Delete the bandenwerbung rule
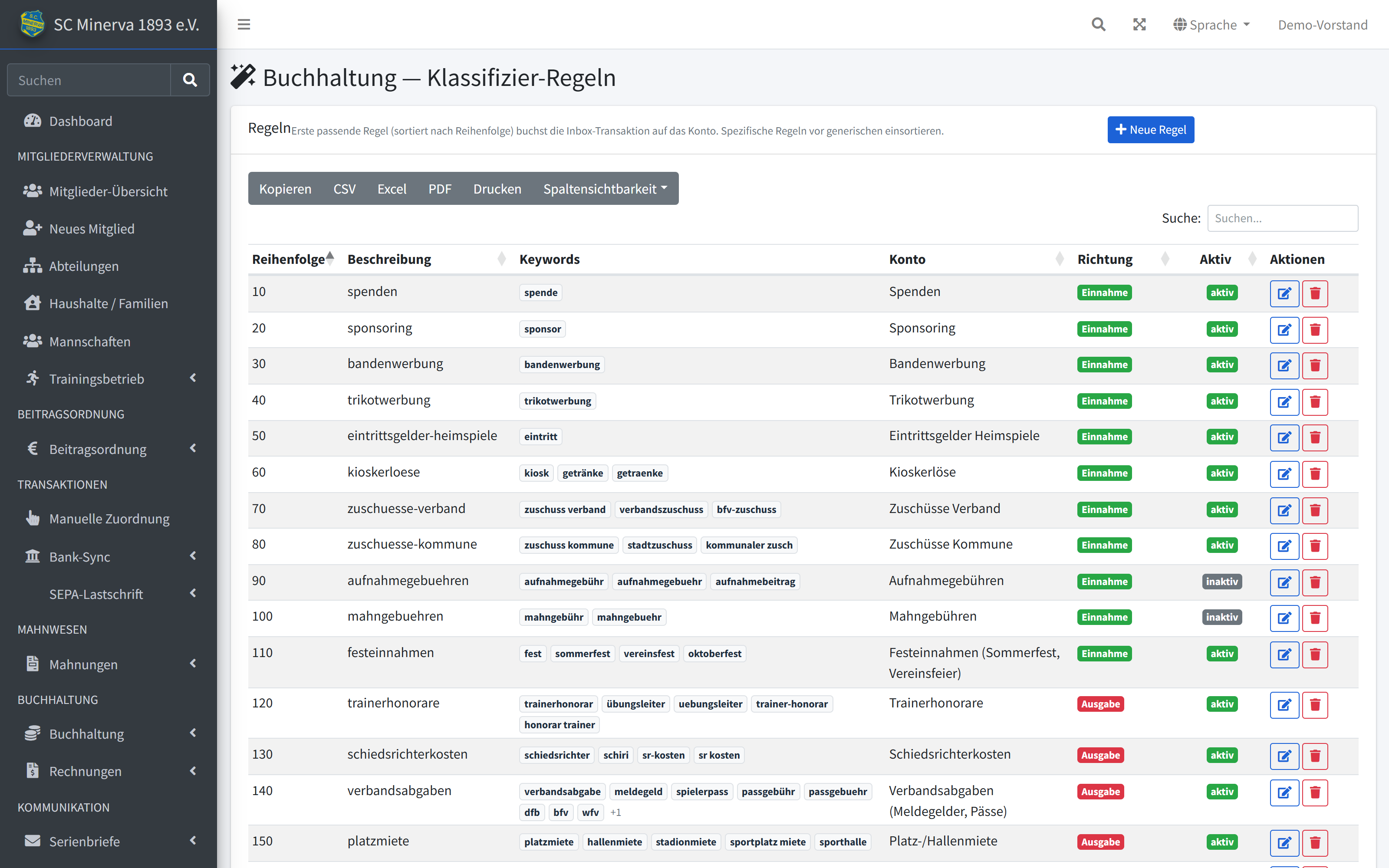 (x=1315, y=365)
